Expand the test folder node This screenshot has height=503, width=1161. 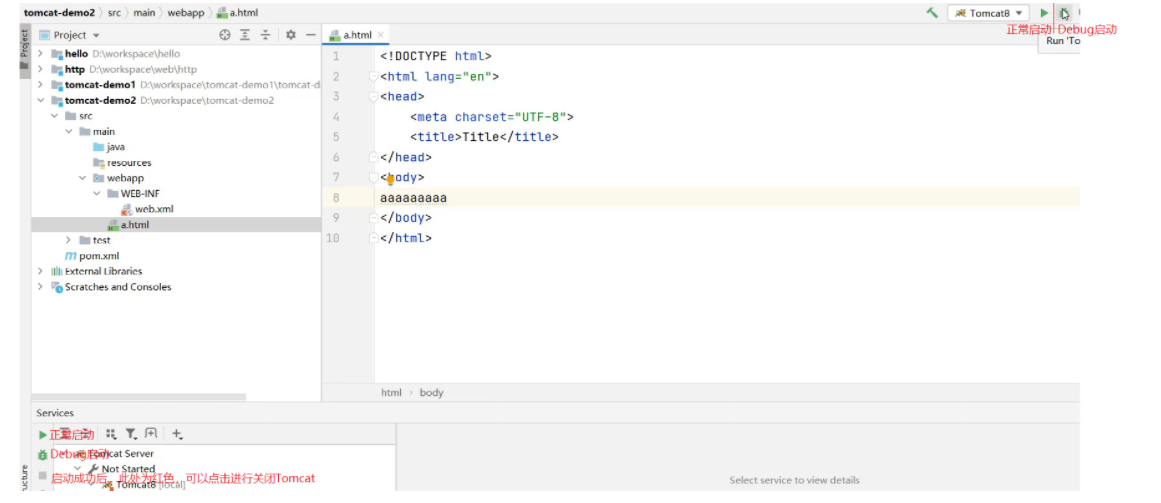(69, 240)
